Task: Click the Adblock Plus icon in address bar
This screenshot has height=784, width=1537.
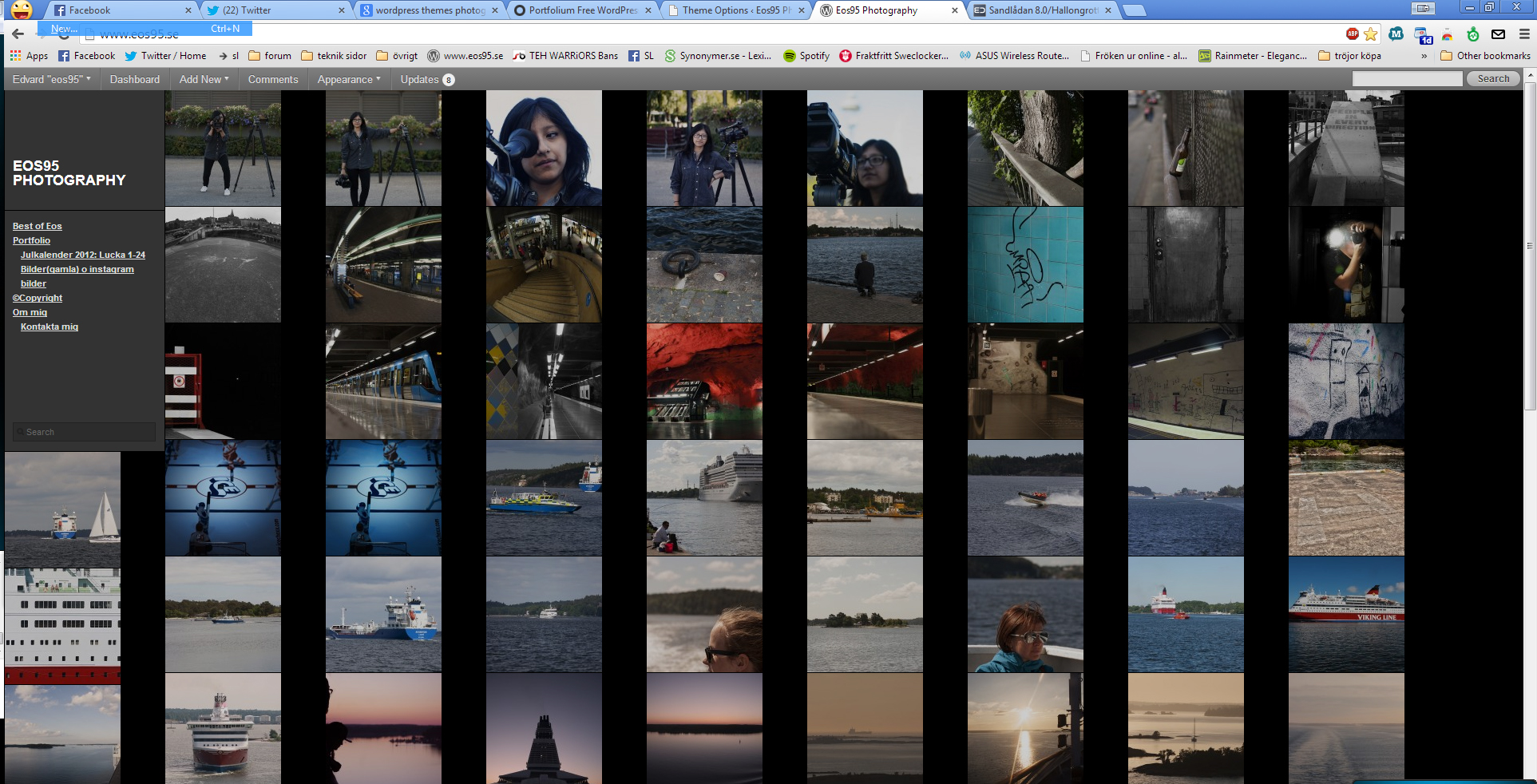Action: click(x=1352, y=34)
